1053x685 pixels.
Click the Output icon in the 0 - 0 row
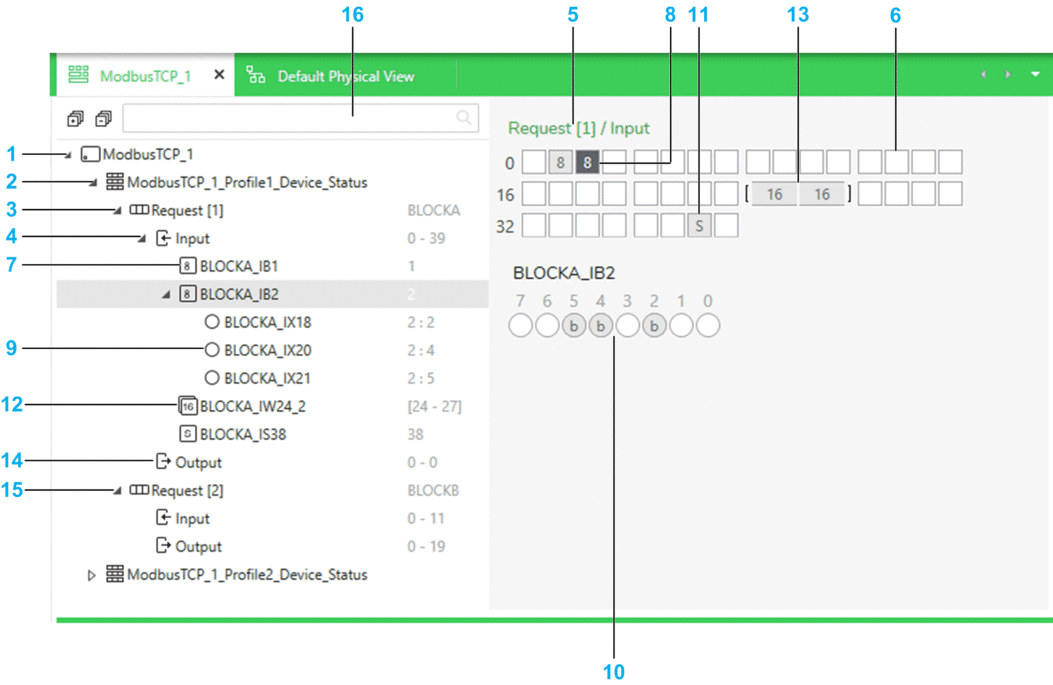[163, 461]
